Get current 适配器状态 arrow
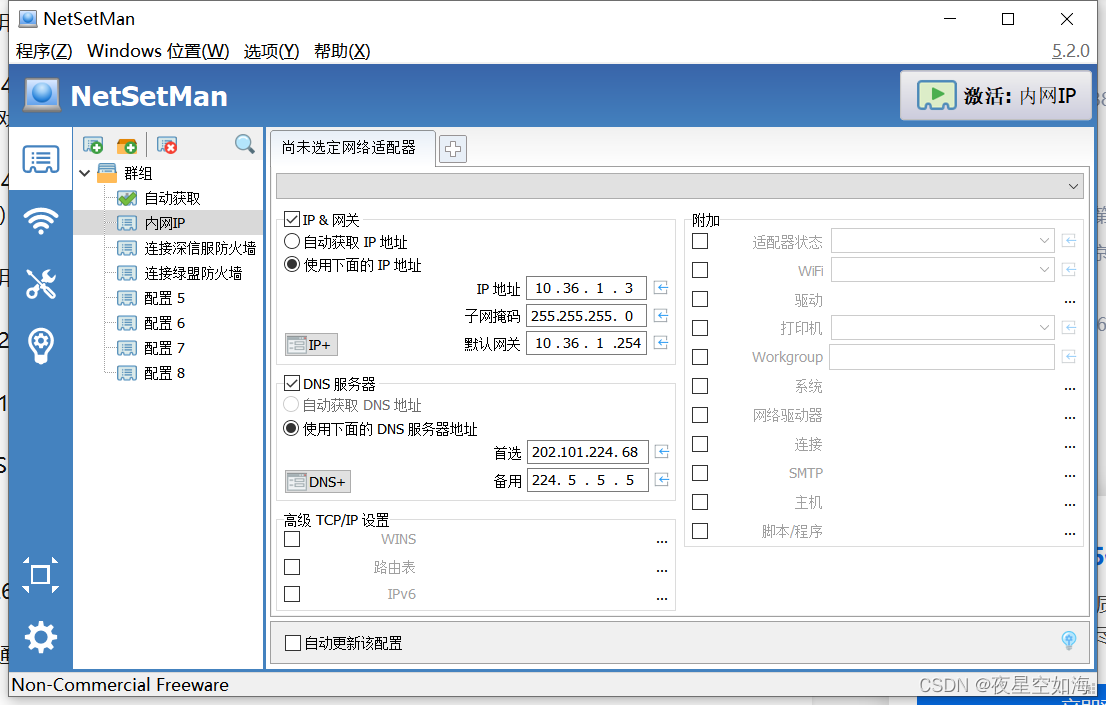1106x705 pixels. click(x=1069, y=241)
